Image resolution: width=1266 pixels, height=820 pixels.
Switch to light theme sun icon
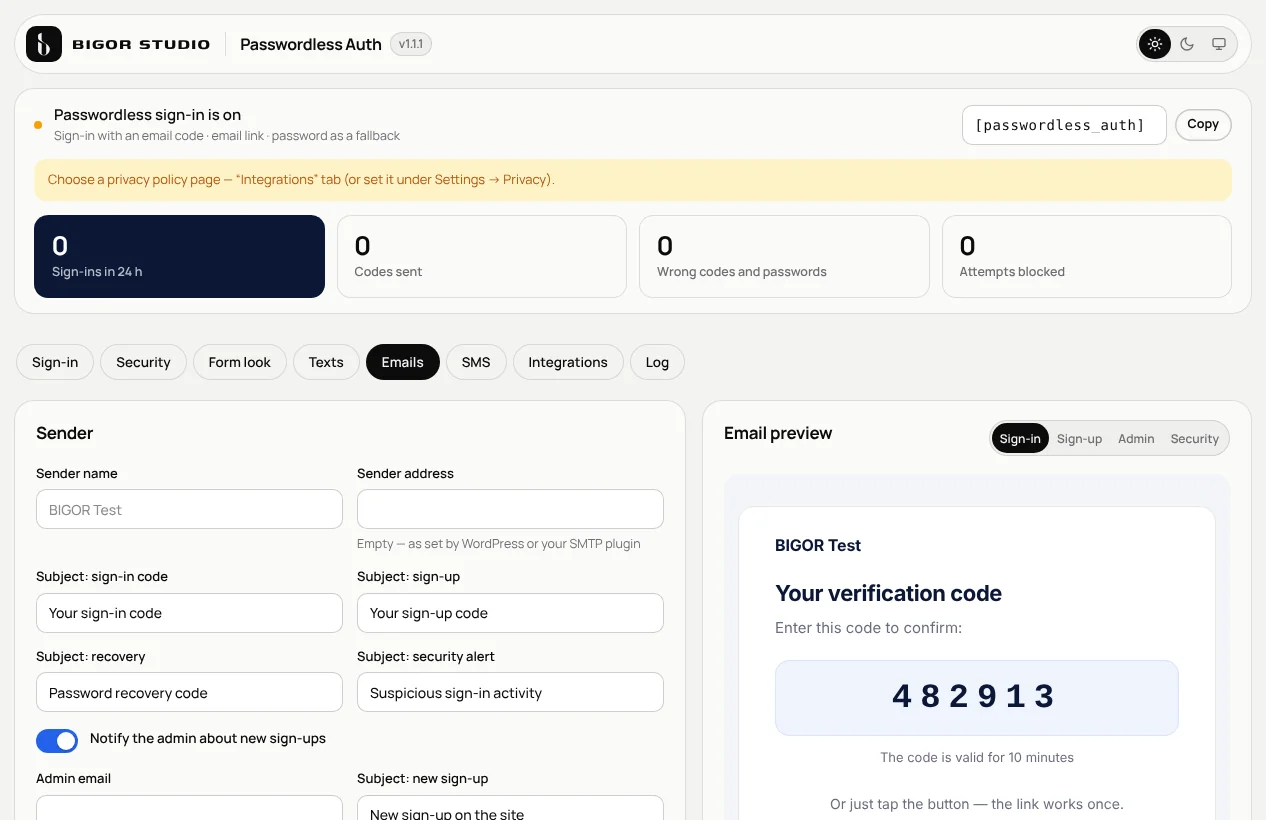(x=1155, y=44)
